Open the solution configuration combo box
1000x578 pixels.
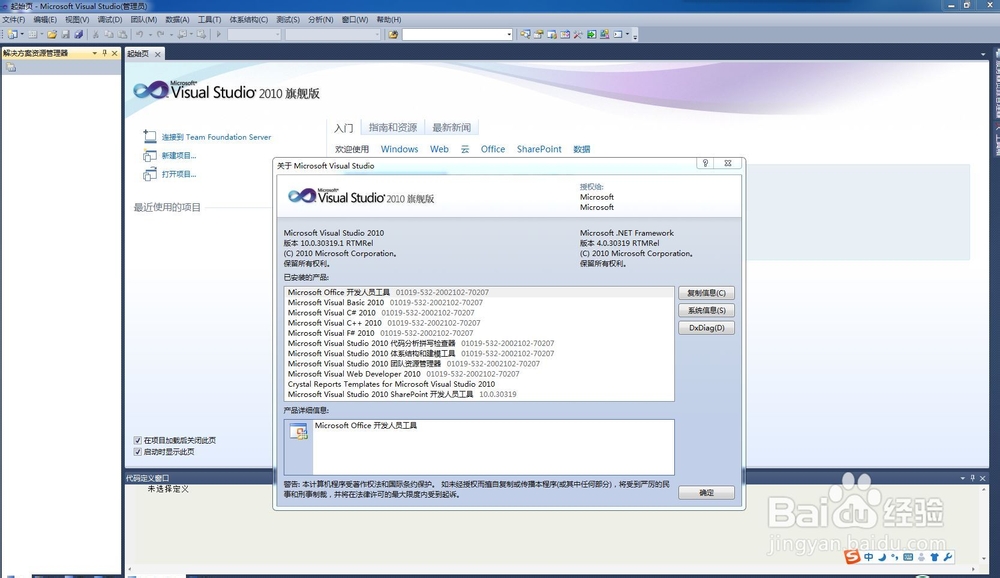tap(254, 34)
